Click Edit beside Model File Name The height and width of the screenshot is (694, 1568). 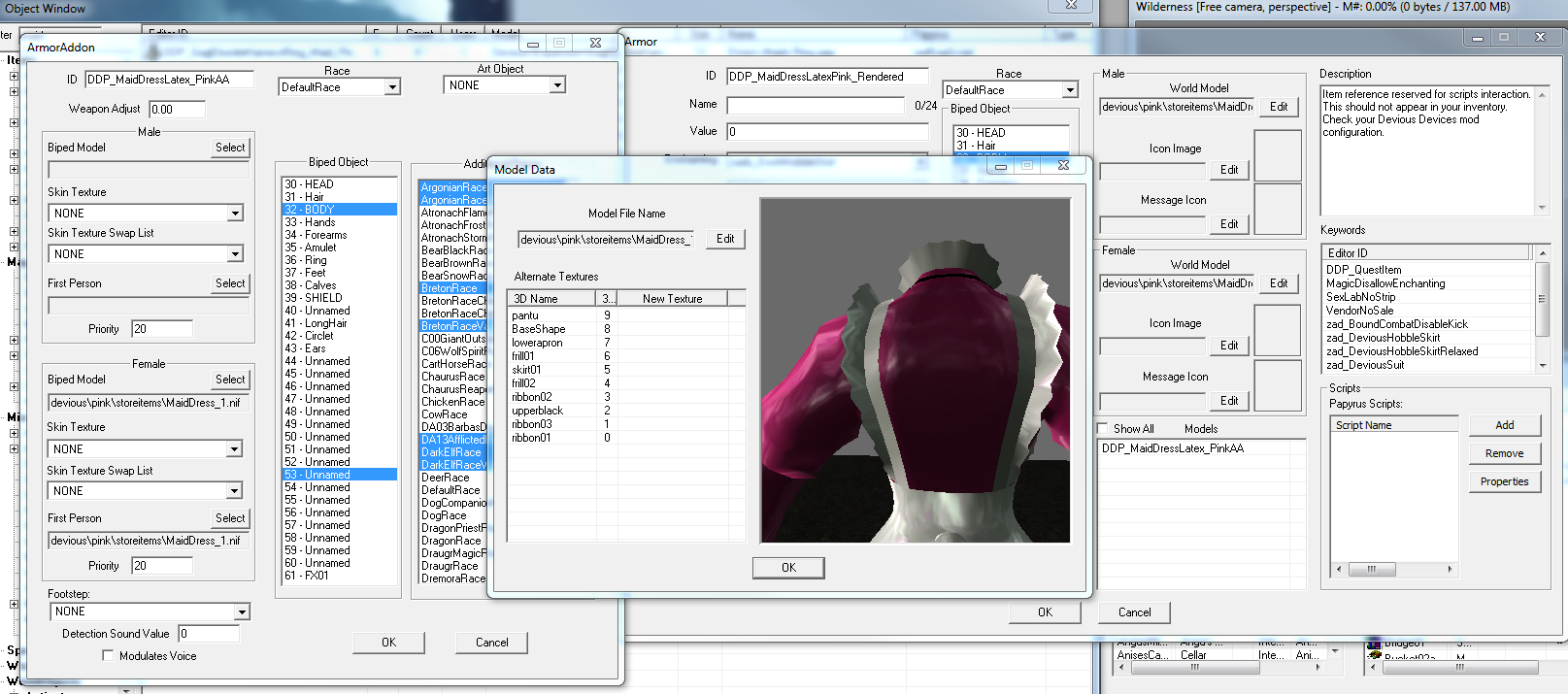[x=725, y=239]
